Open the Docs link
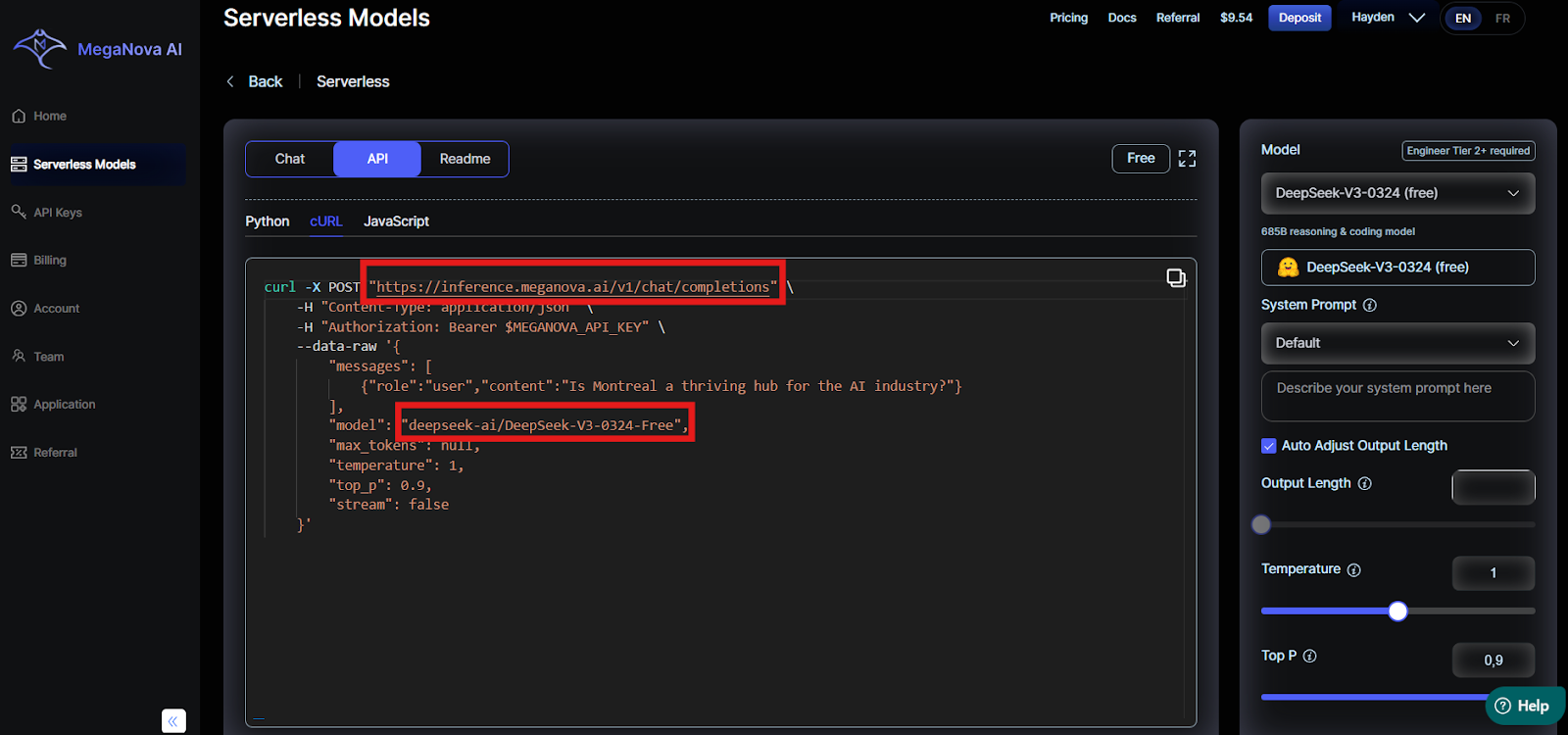Screen dimensions: 1568x735 pos(1122,18)
